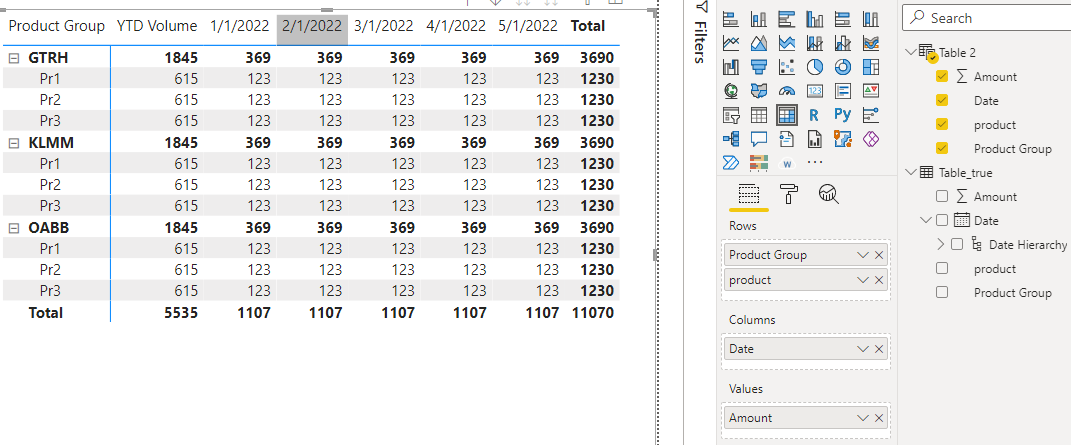This screenshot has height=445, width=1071.
Task: Choose the Card visual with 123
Action: coord(815,91)
